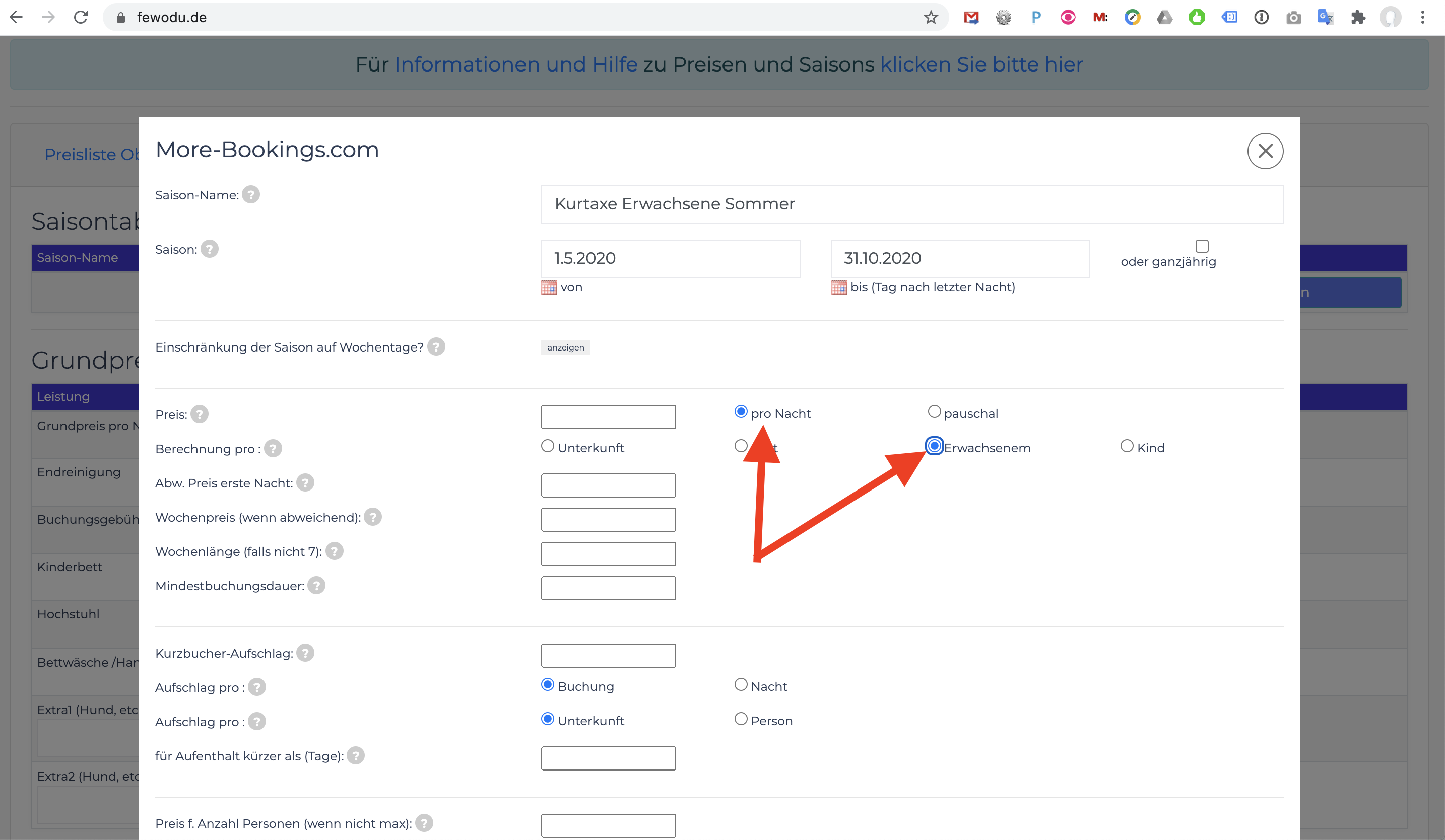Click into the Preis input field
Screen dimensions: 1445x840
tap(608, 416)
